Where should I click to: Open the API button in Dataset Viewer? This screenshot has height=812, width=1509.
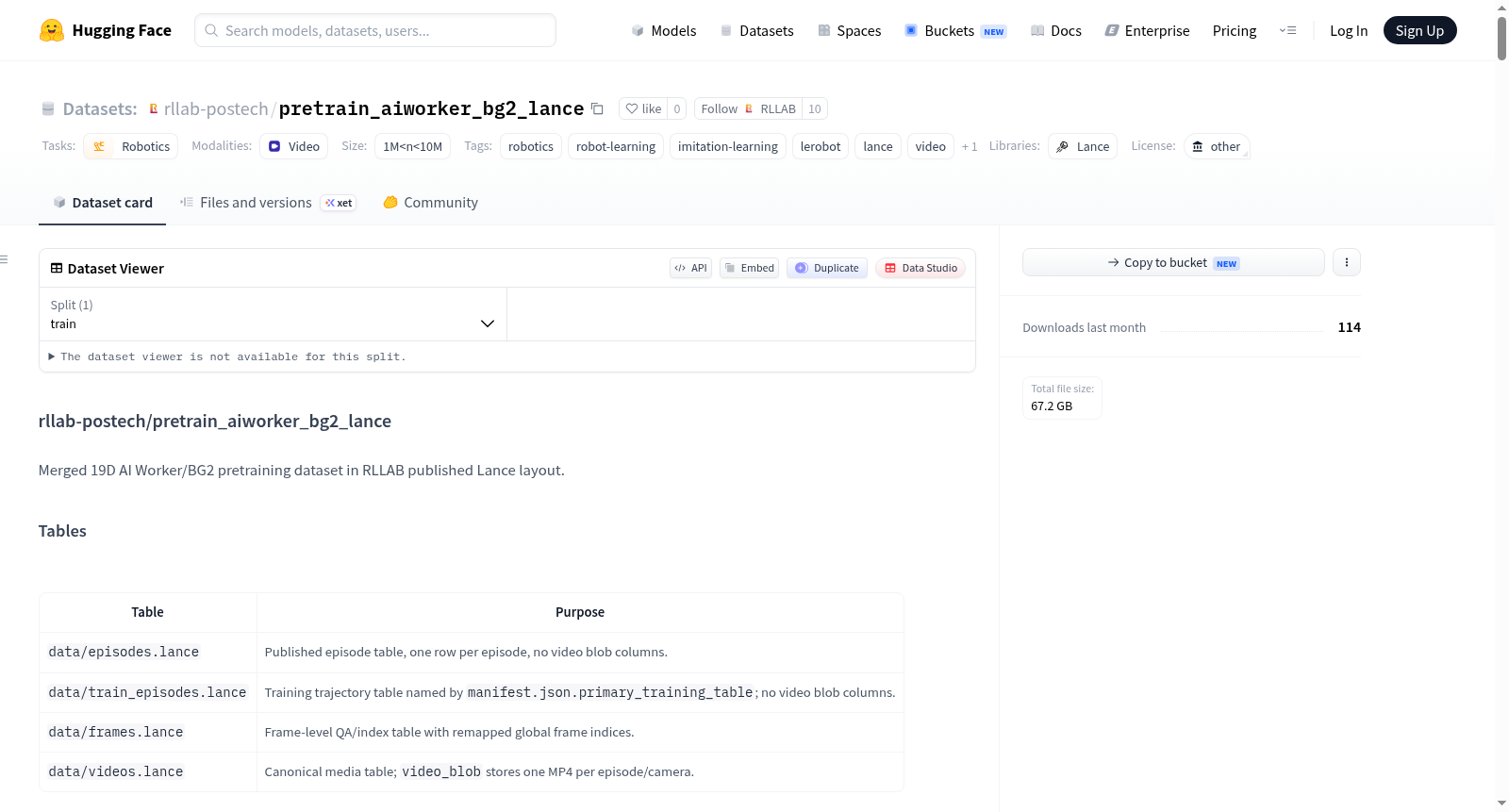690,268
